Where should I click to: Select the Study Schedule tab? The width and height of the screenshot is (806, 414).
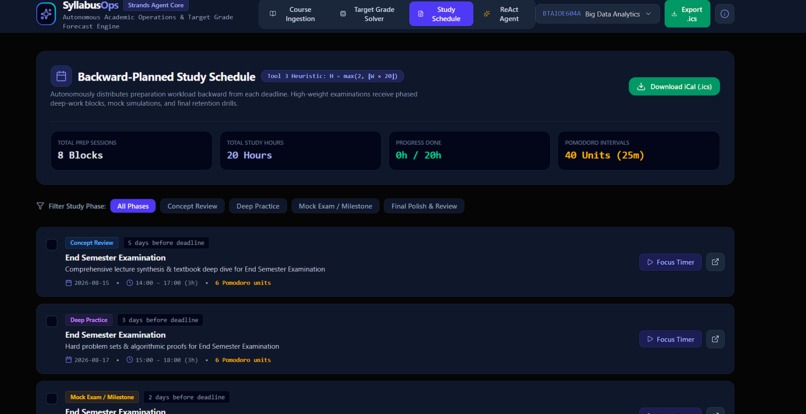coord(441,14)
